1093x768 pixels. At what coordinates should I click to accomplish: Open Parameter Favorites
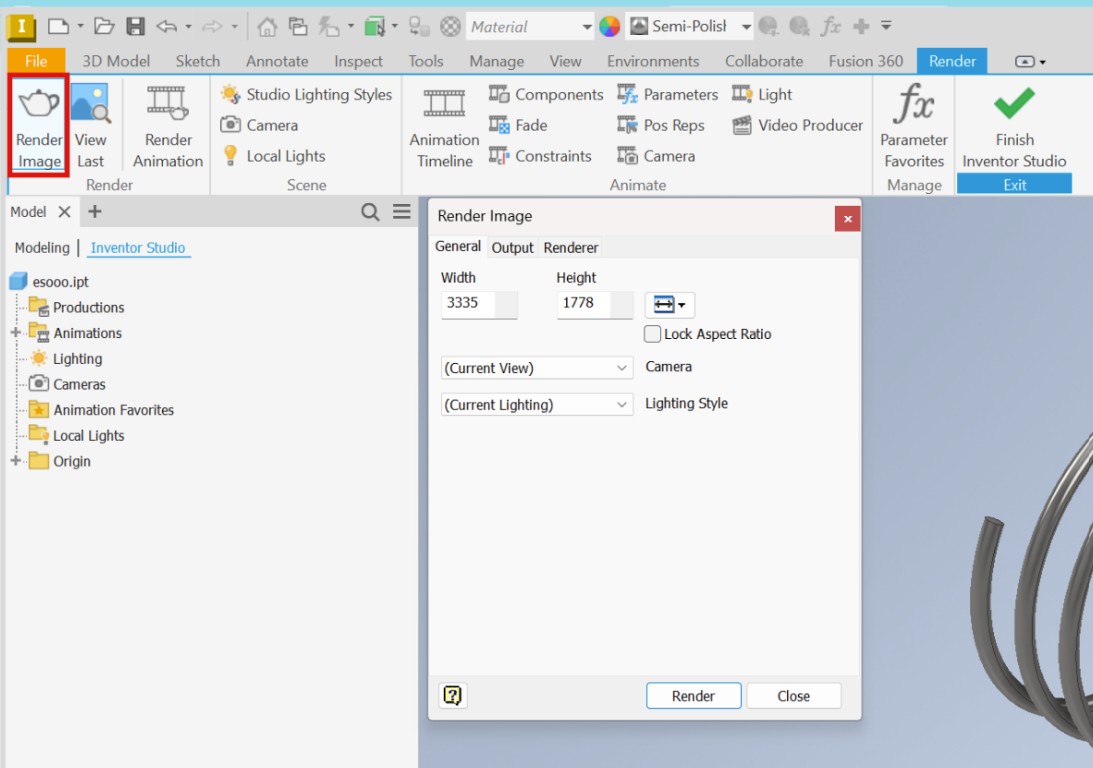pyautogui.click(x=913, y=125)
